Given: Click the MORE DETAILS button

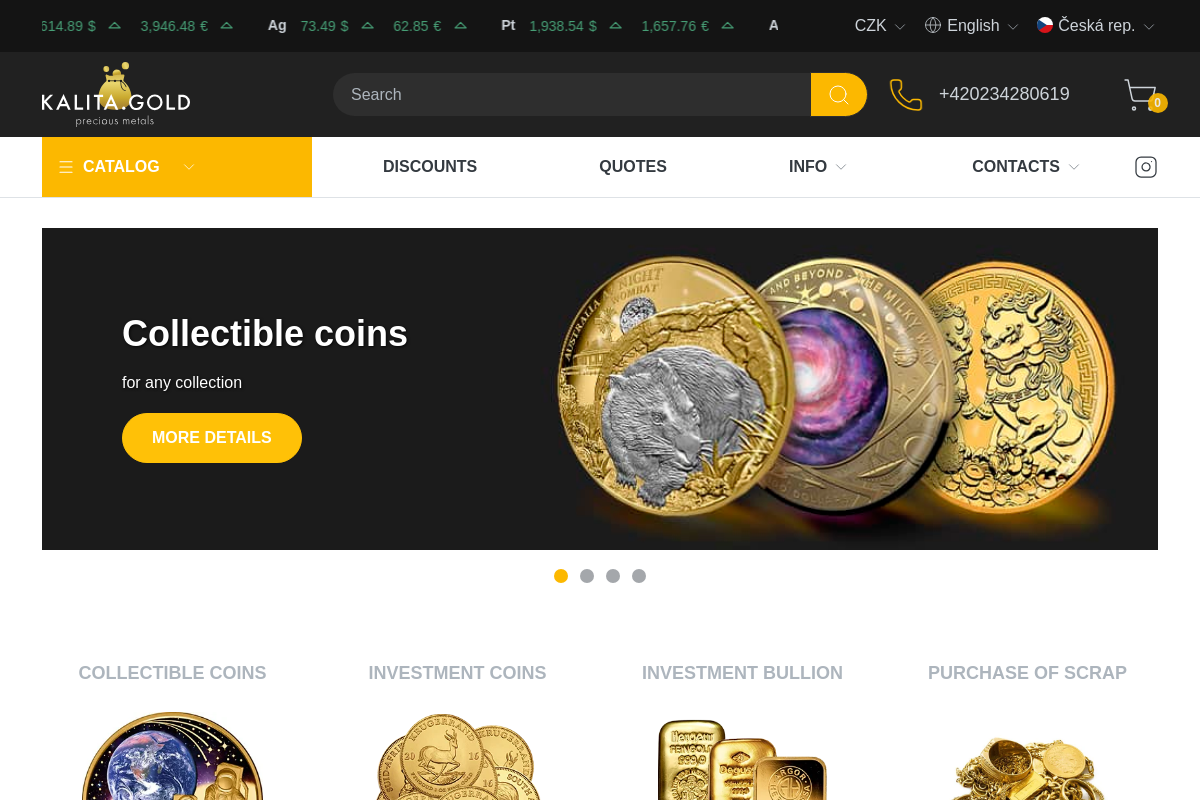Looking at the screenshot, I should pyautogui.click(x=212, y=438).
